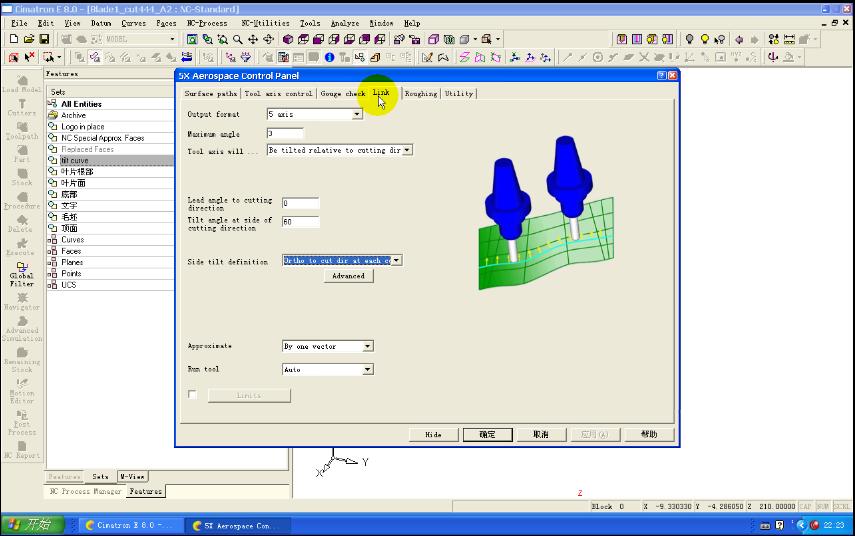Click the Load Model sidebar icon

pyautogui.click(x=22, y=84)
